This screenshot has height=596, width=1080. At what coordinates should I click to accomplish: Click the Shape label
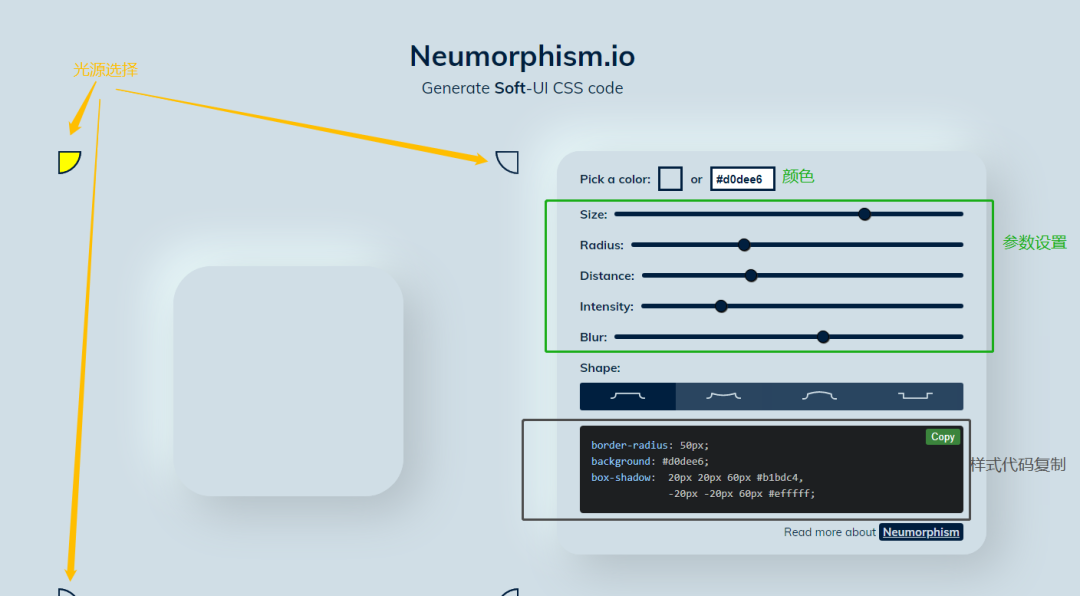(x=600, y=368)
